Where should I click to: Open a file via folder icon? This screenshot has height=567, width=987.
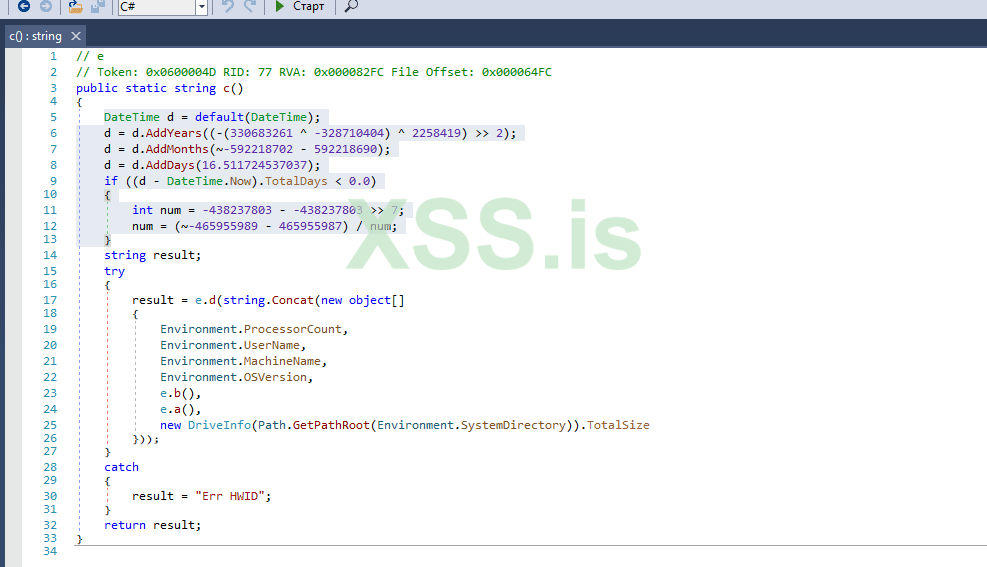pyautogui.click(x=76, y=6)
